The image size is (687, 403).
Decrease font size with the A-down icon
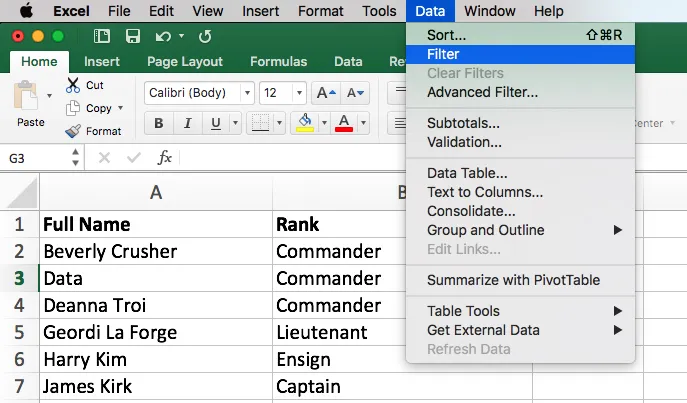355,93
